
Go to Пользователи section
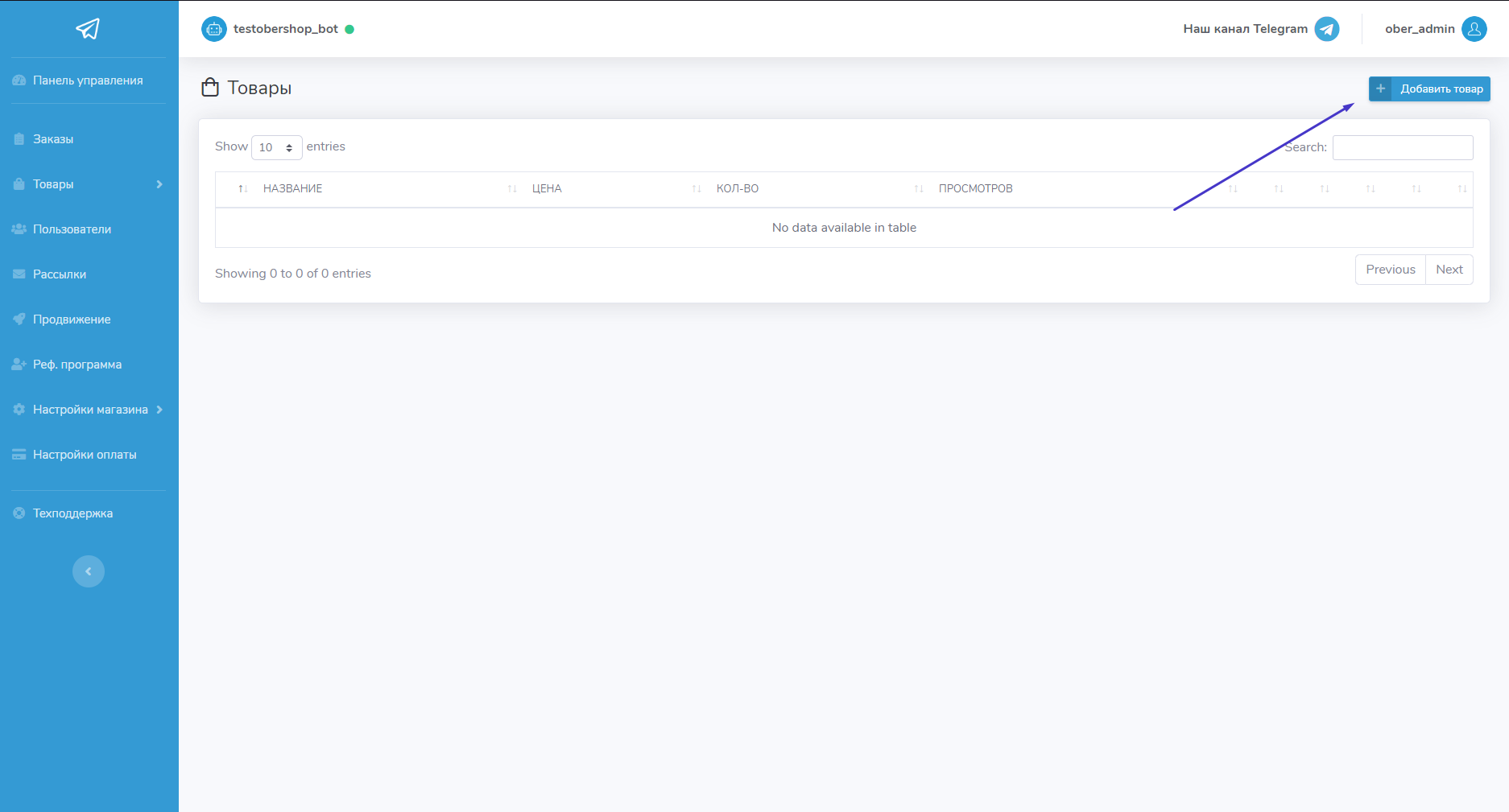[x=72, y=229]
